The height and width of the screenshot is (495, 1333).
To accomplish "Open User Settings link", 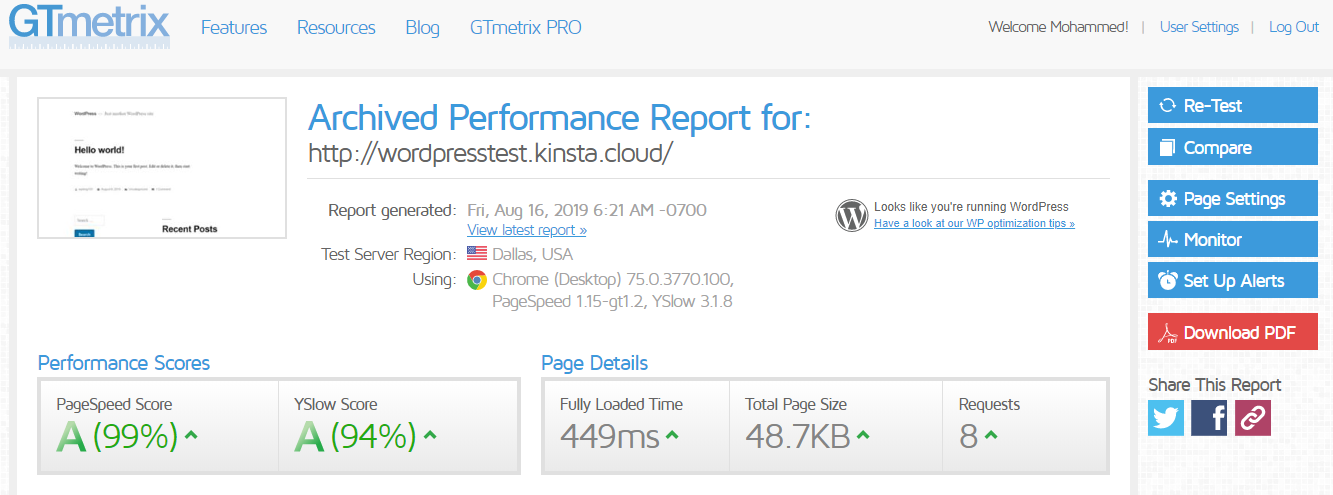I will (1199, 27).
